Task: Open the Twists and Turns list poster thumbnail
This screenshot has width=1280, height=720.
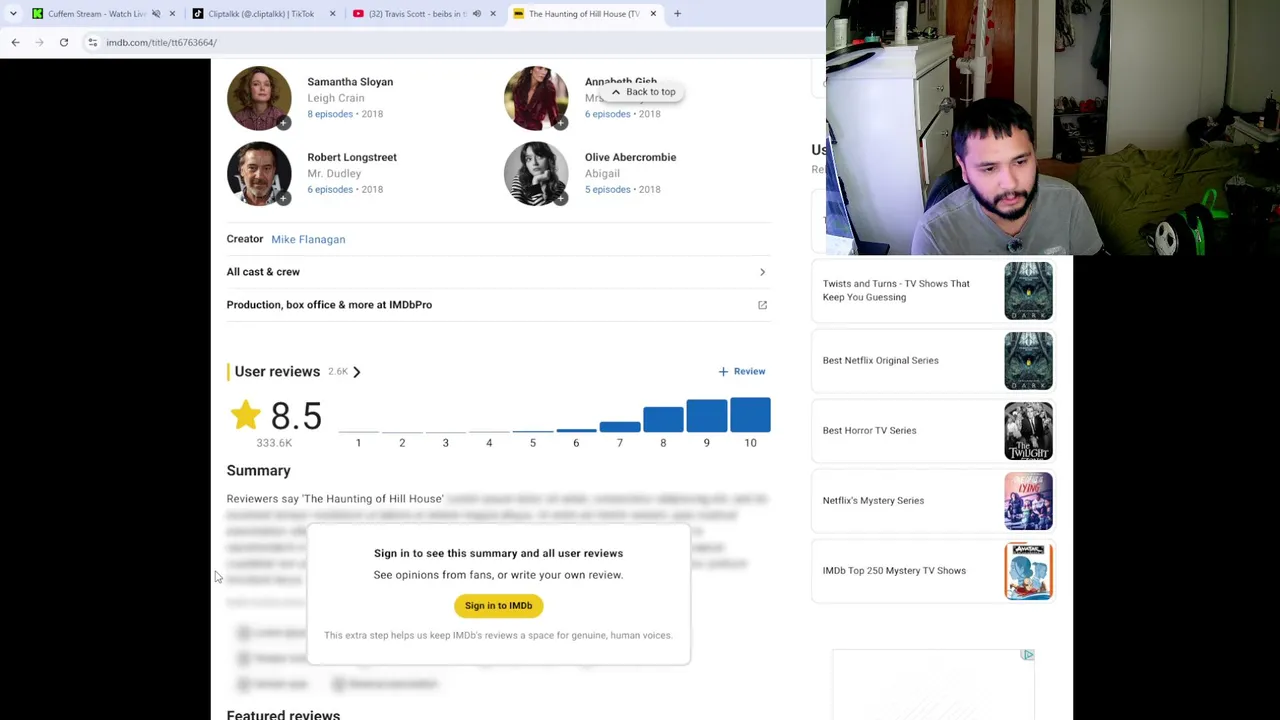Action: (1028, 290)
